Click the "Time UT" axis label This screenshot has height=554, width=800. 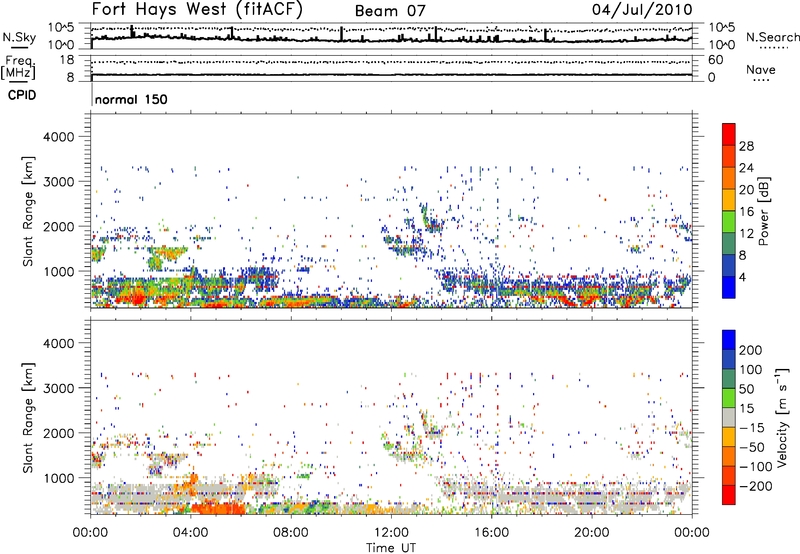[x=391, y=548]
